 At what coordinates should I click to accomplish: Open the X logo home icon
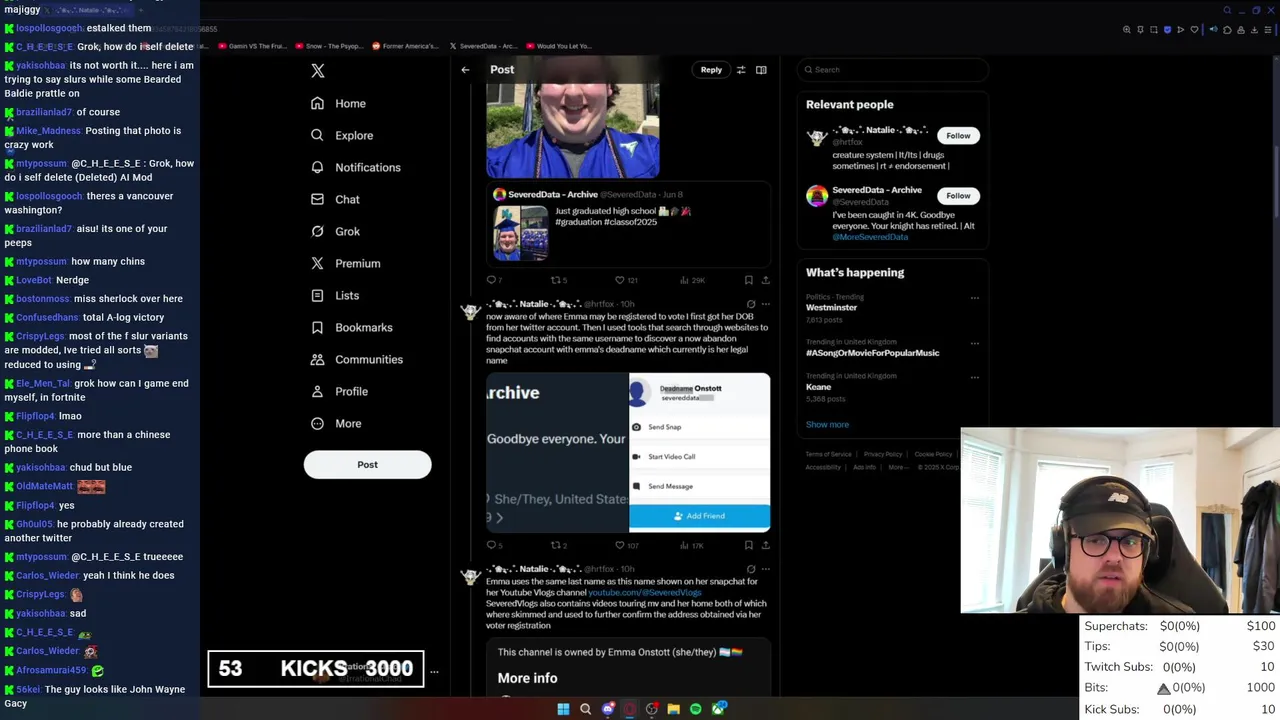[318, 71]
